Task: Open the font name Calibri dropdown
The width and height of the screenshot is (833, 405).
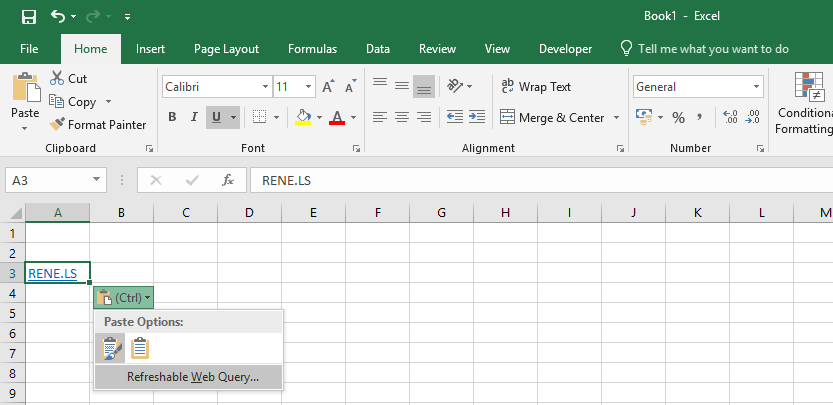Action: click(265, 87)
